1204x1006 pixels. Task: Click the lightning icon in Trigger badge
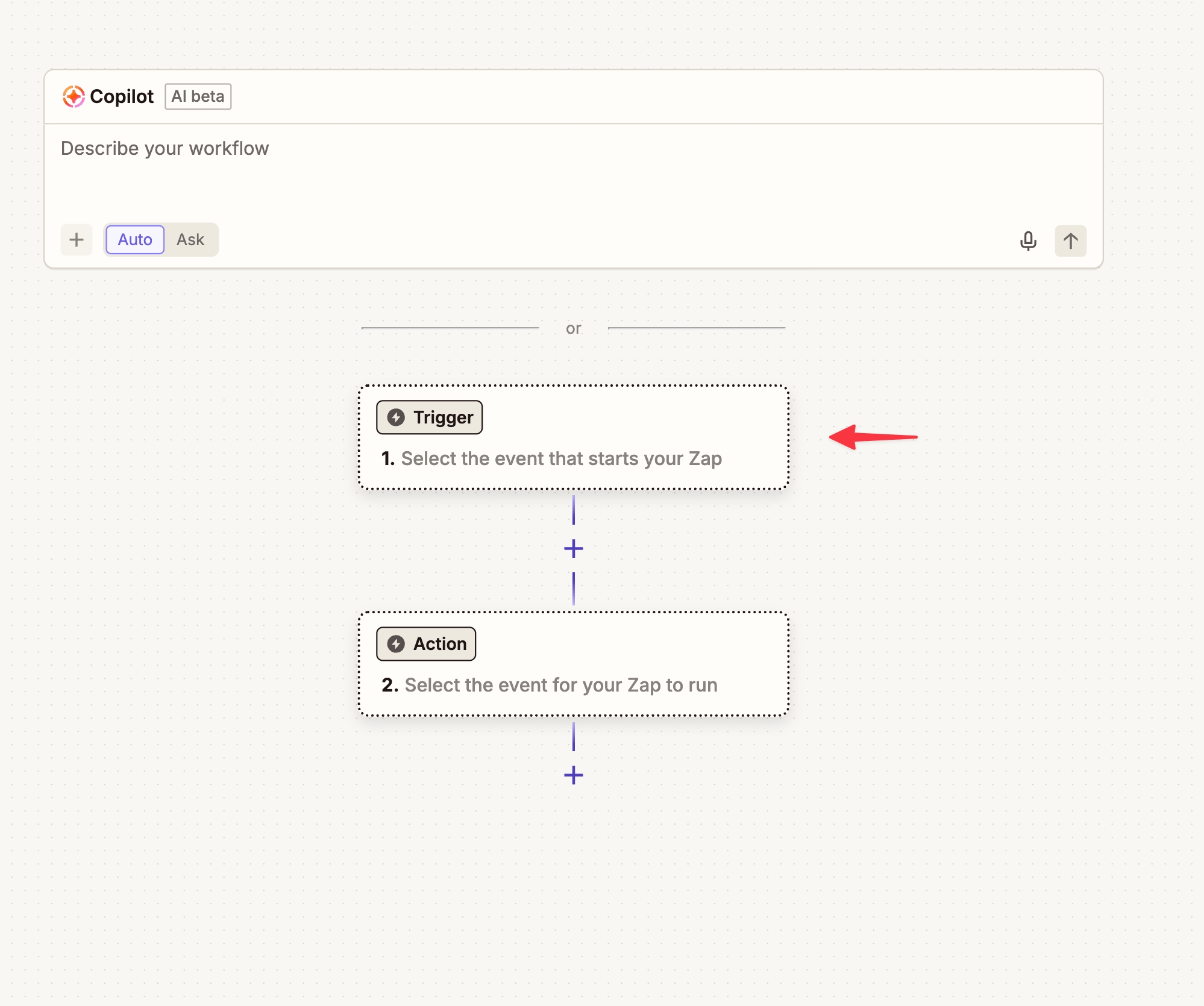pyautogui.click(x=396, y=417)
